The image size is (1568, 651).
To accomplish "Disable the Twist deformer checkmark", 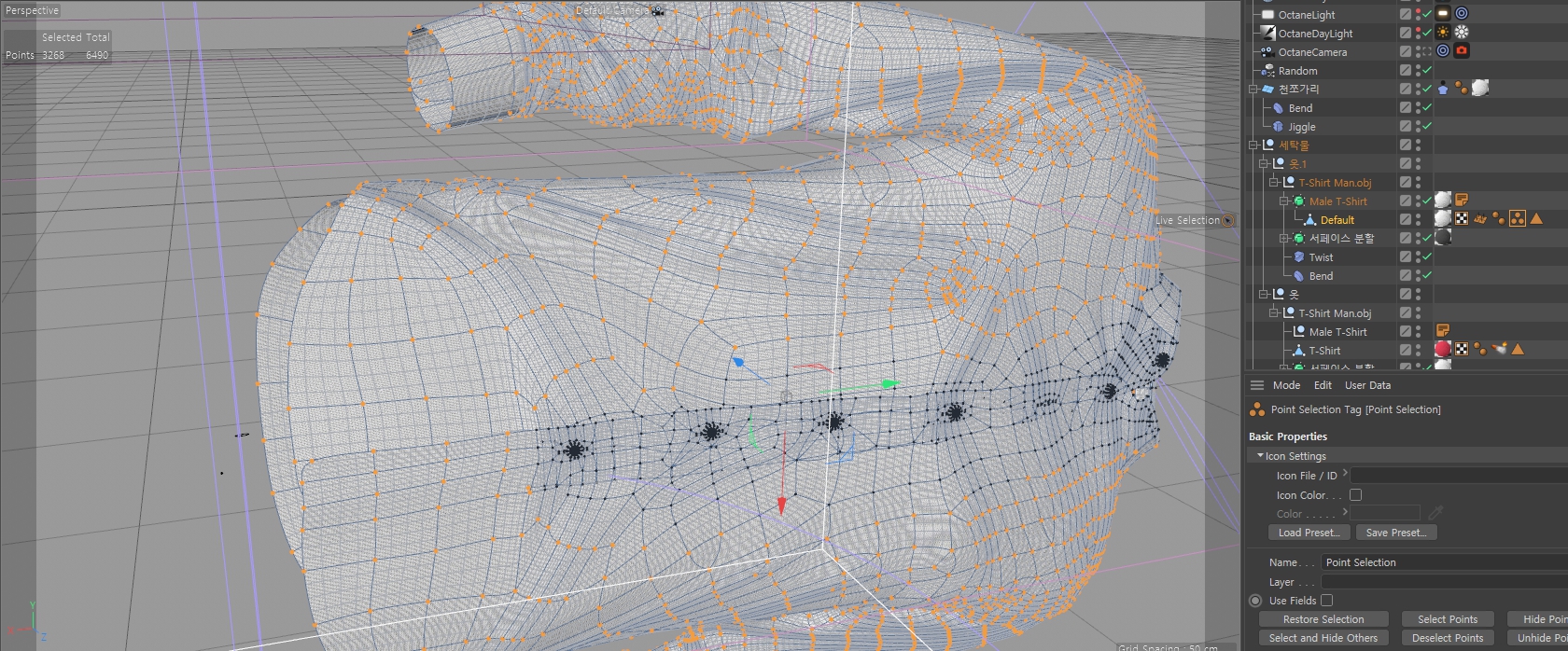I will coord(1427,256).
